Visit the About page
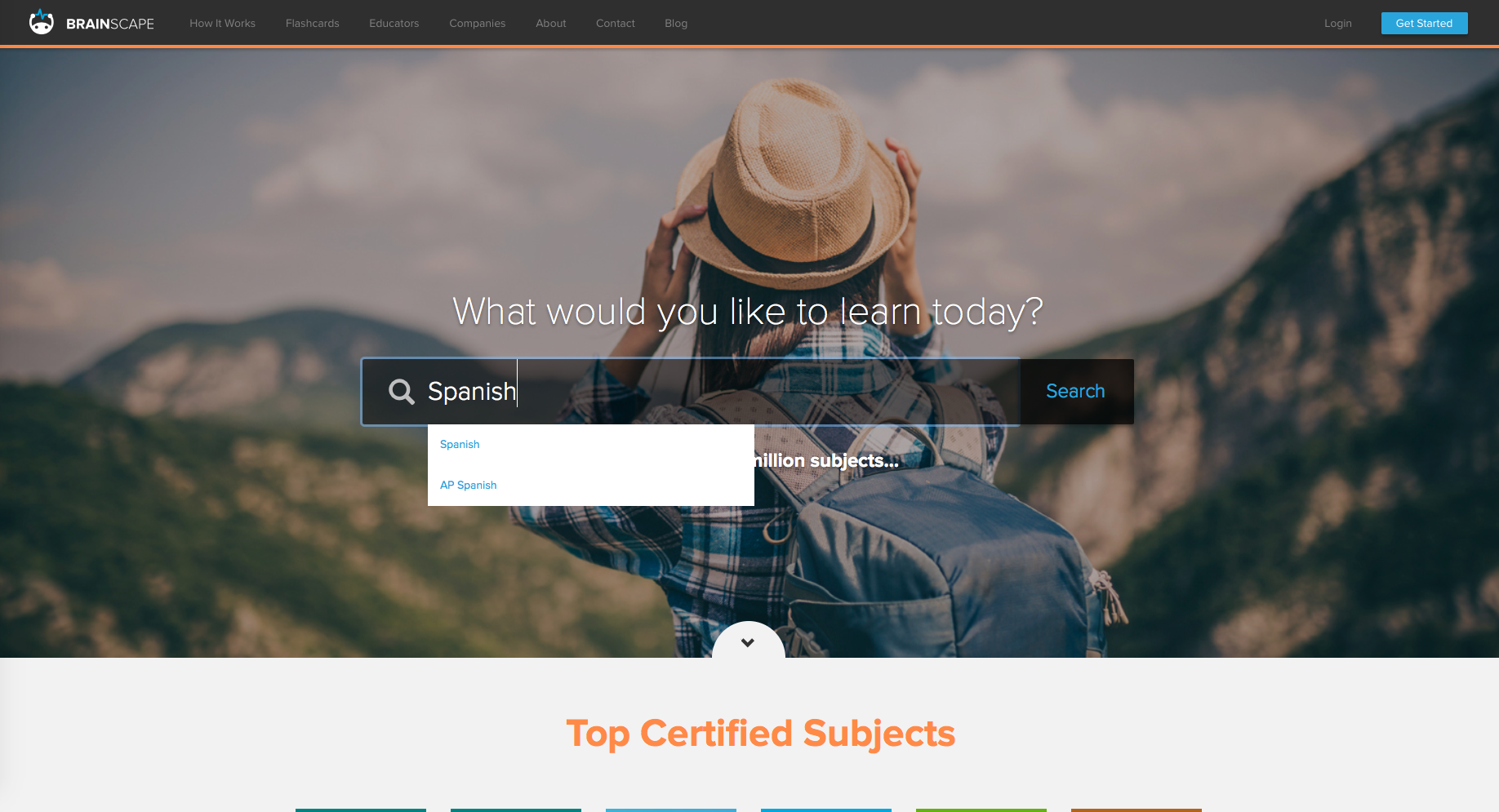 (550, 24)
